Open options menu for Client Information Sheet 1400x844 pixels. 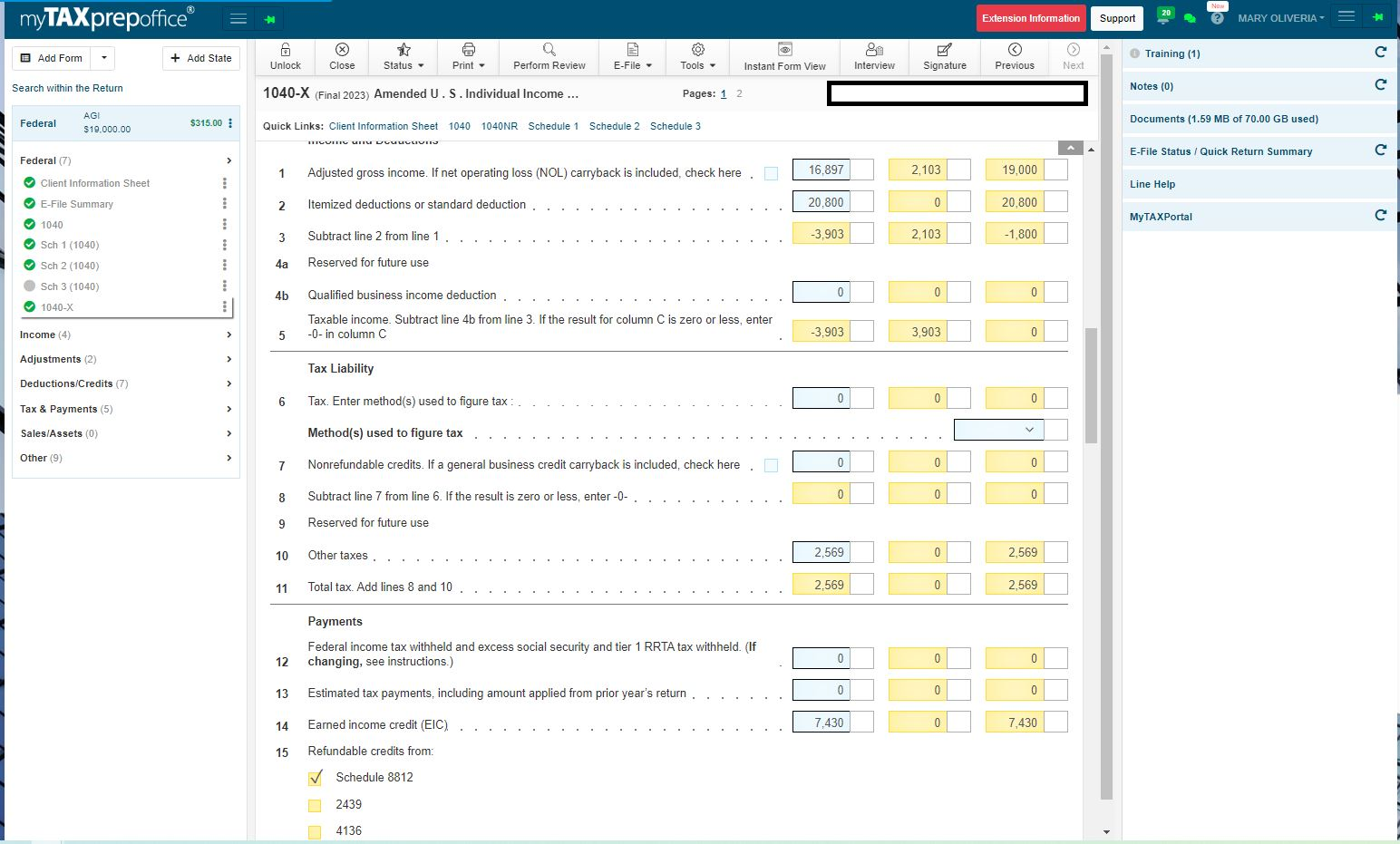225,183
